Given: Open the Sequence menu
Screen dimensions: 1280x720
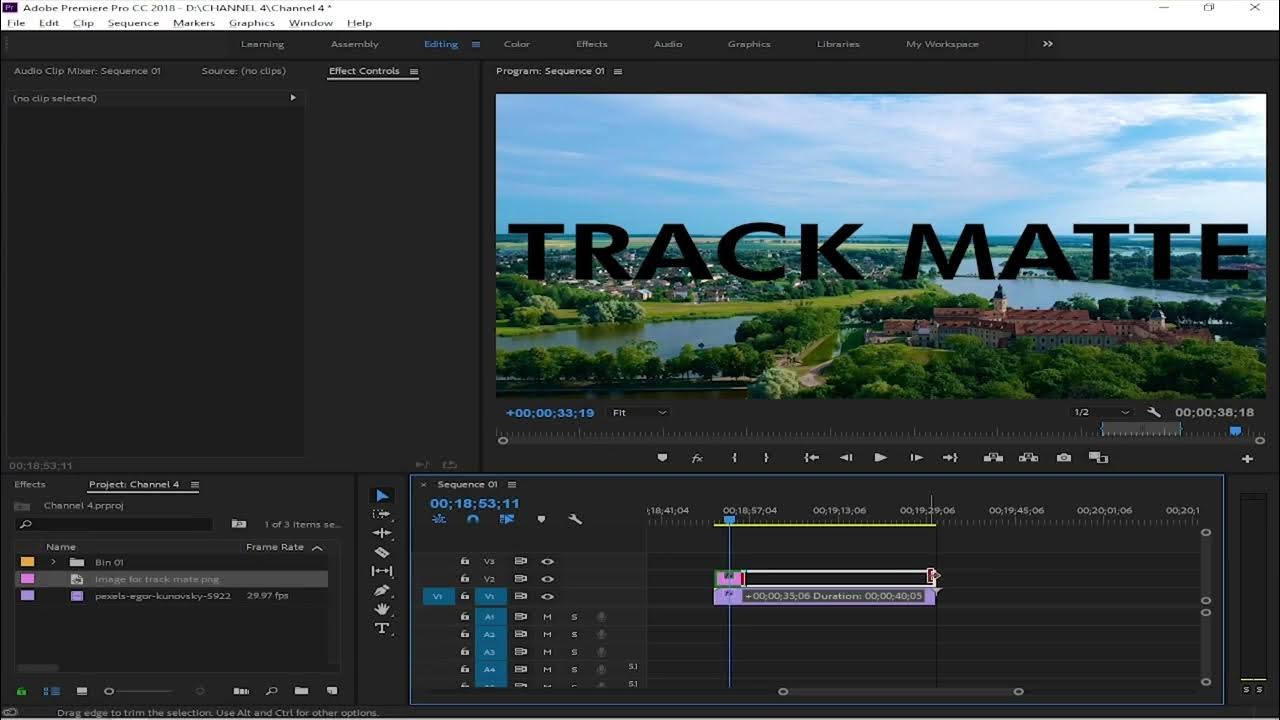Looking at the screenshot, I should [x=133, y=23].
